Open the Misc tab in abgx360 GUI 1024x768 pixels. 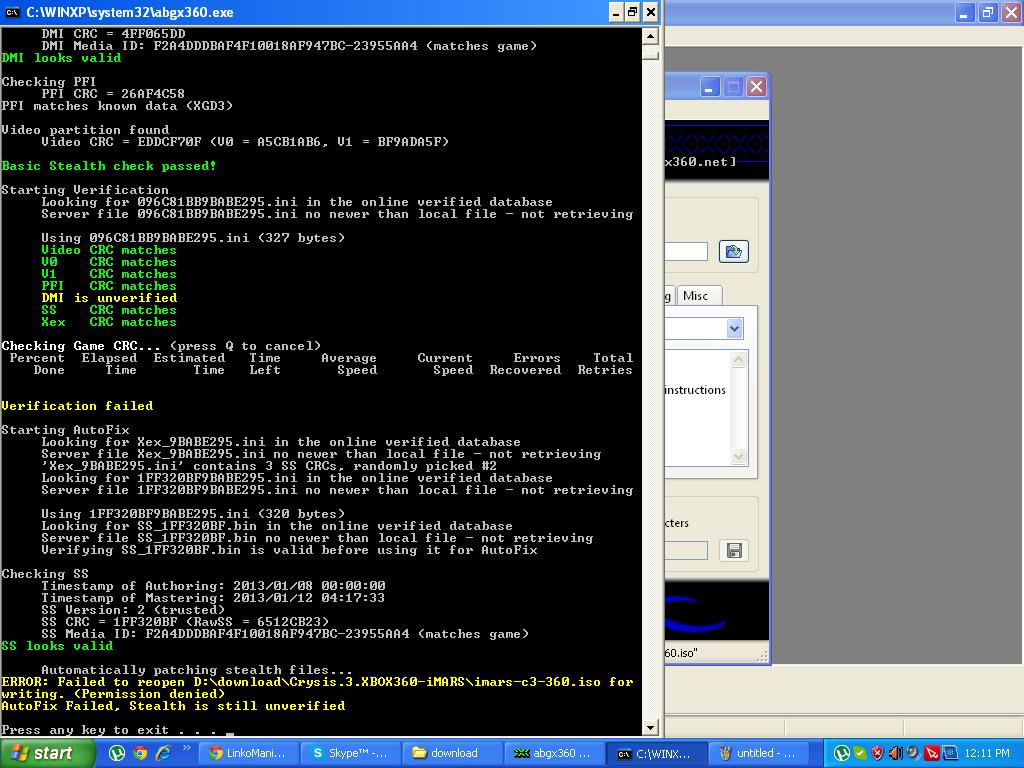click(x=697, y=296)
